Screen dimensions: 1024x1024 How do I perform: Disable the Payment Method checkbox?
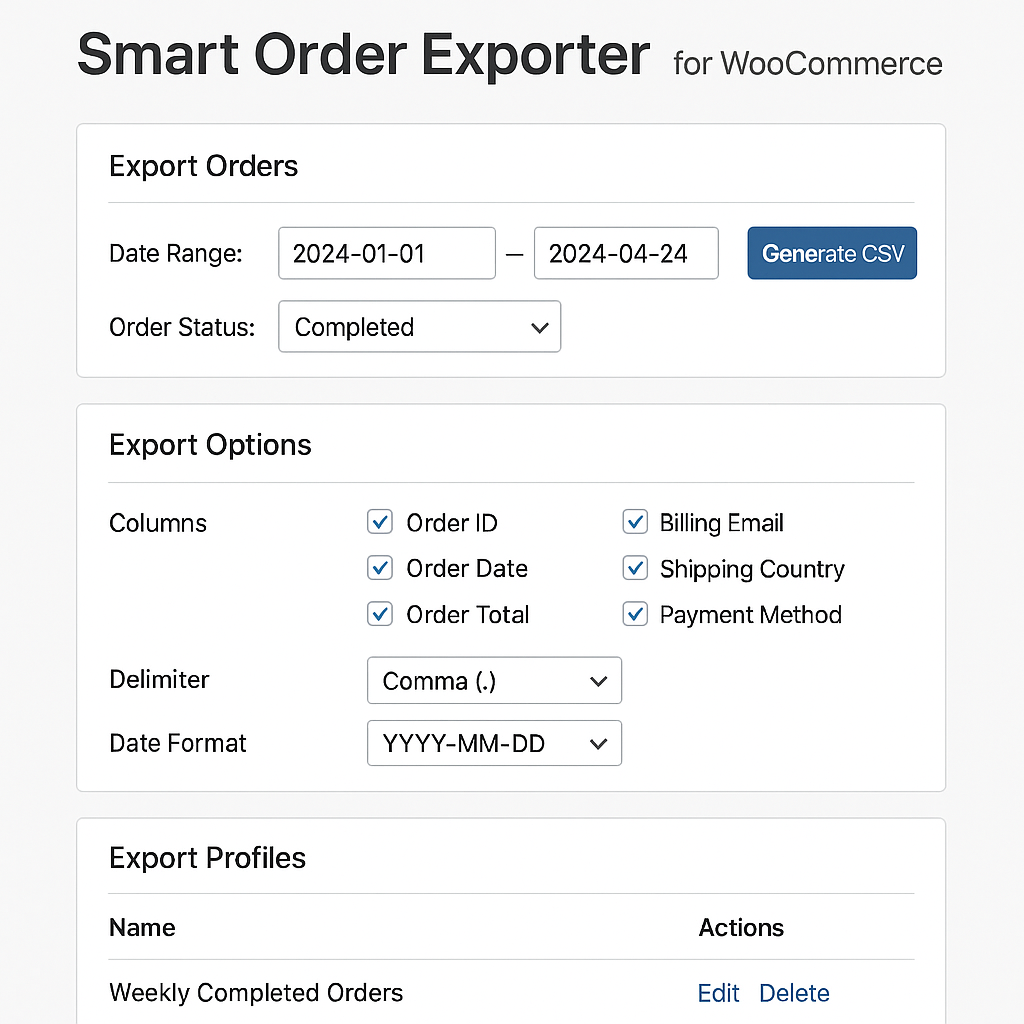coord(634,614)
